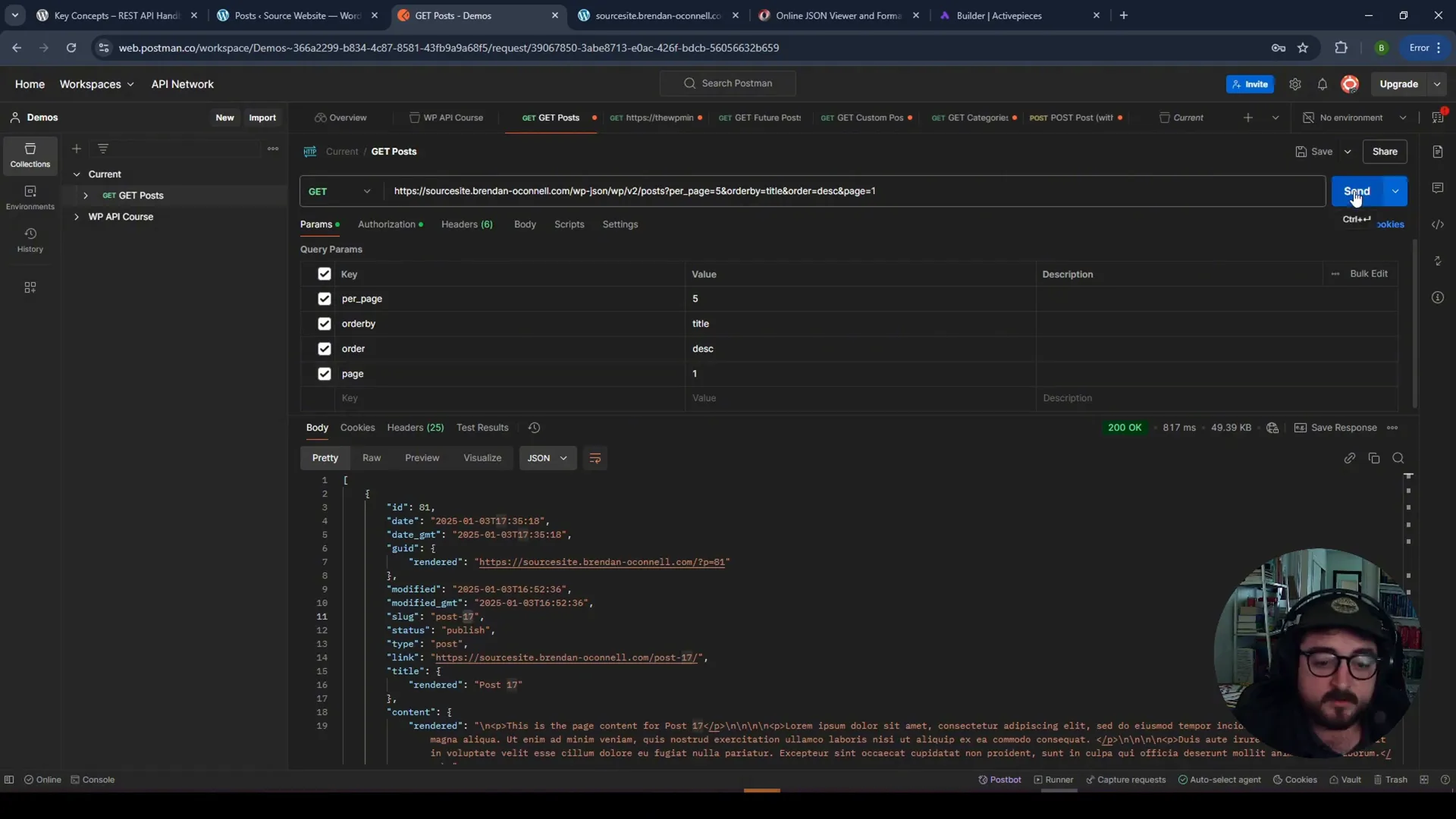The image size is (1456, 819).
Task: Open the user avatar menu in Postman
Action: (1350, 84)
